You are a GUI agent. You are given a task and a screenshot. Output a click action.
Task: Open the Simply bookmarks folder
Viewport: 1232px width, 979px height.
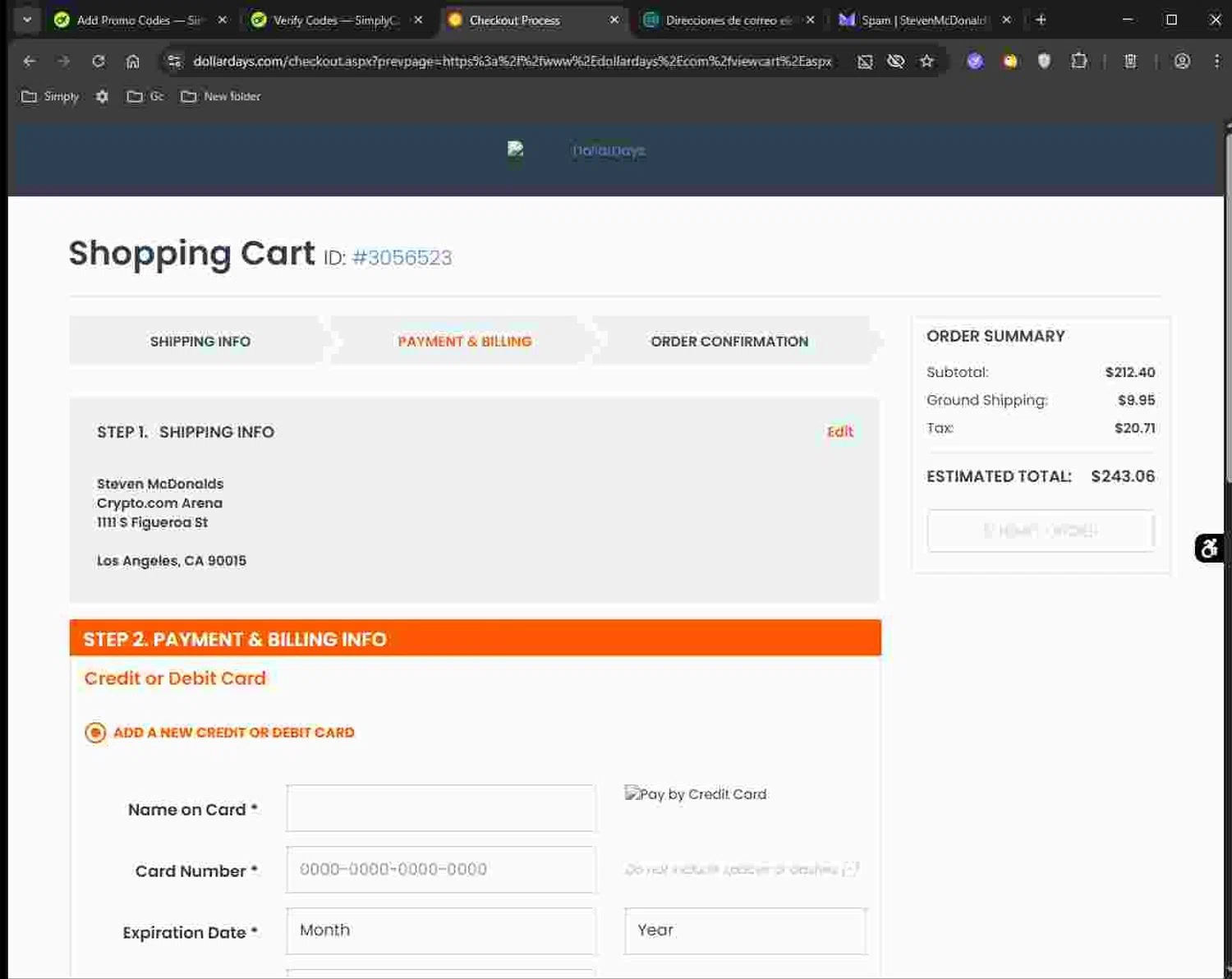click(50, 96)
